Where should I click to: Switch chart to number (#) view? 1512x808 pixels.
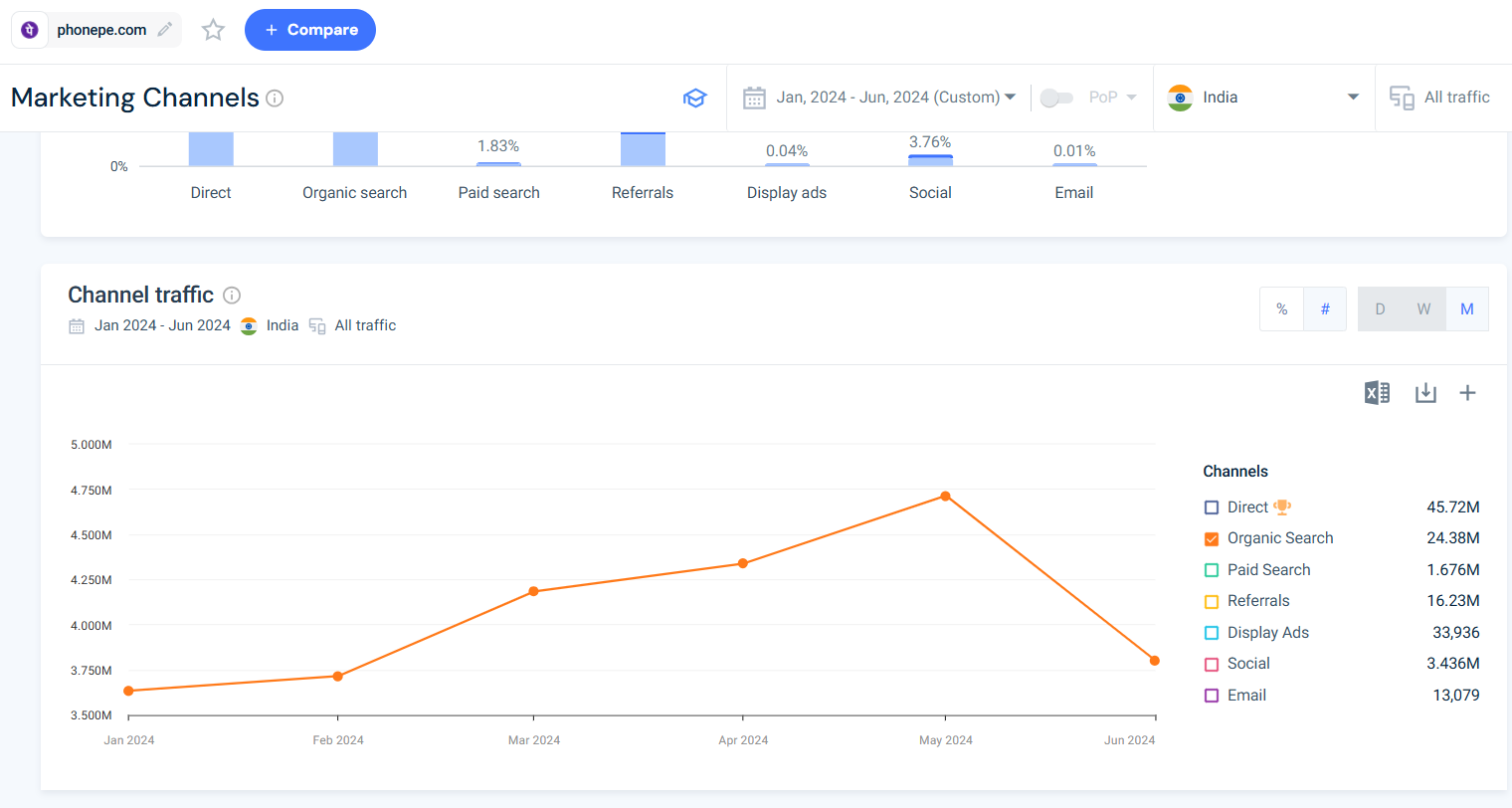(x=1325, y=309)
